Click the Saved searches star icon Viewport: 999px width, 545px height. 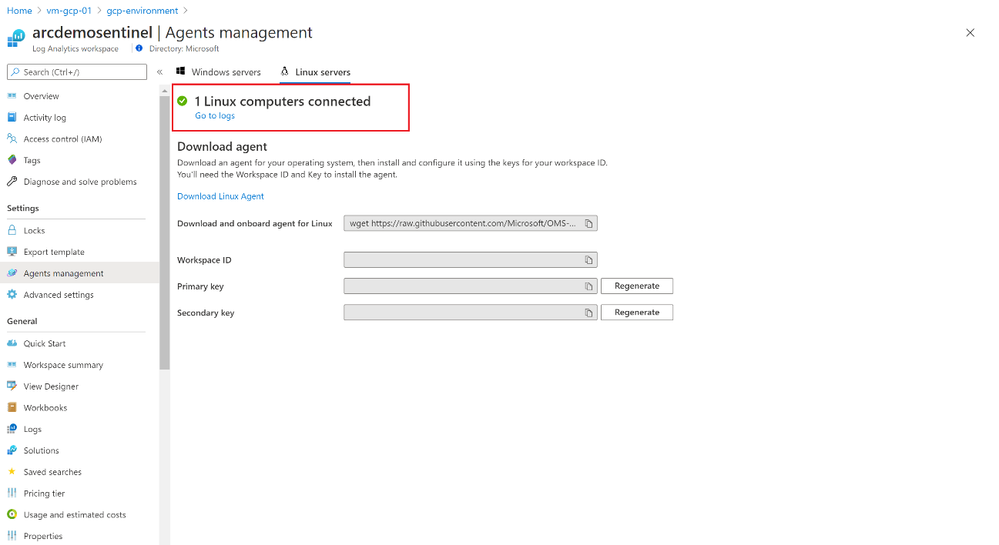point(11,472)
